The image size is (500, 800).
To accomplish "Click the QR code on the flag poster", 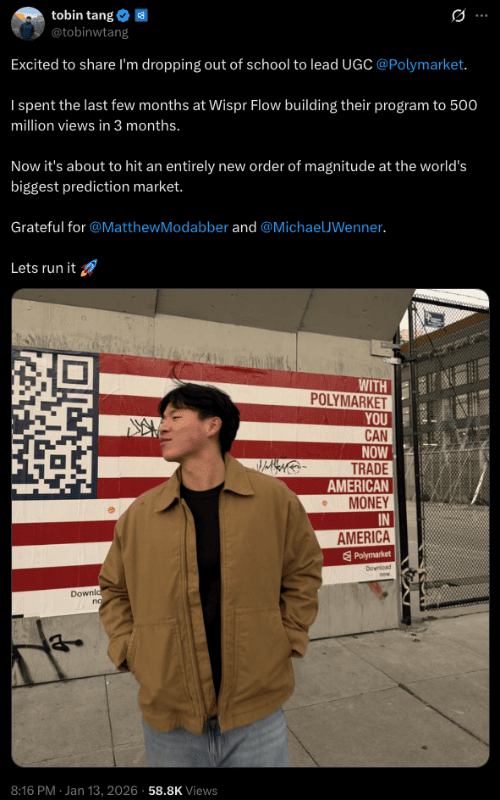I will [x=55, y=423].
